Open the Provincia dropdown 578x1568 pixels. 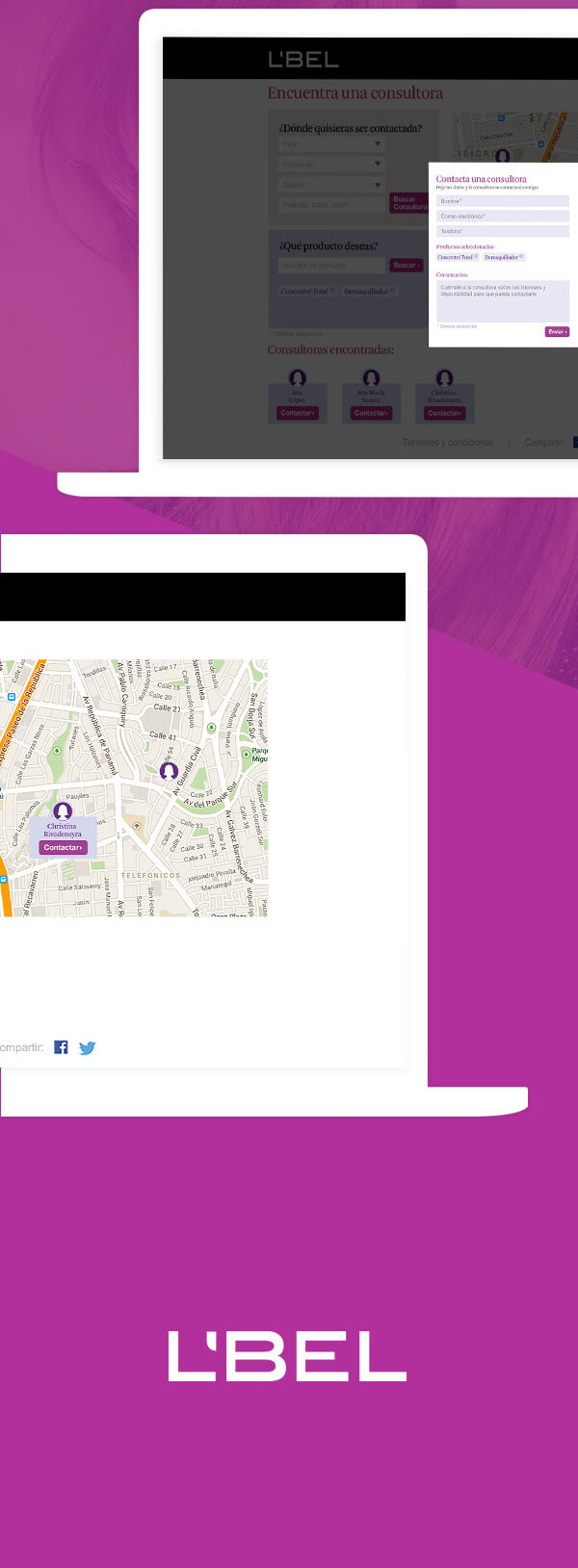point(332,165)
